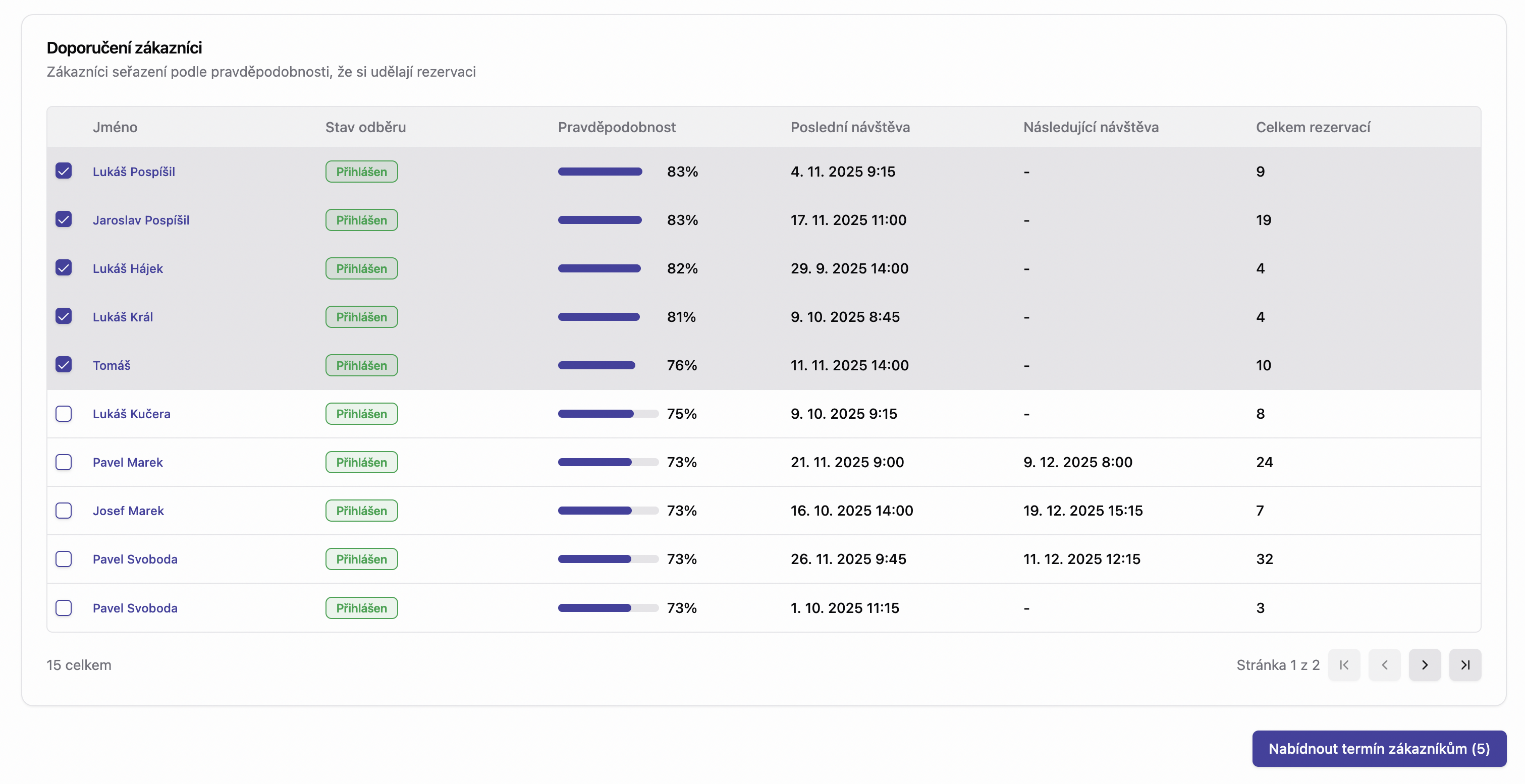Tick the Pavel Marek checkbox

pos(64,462)
